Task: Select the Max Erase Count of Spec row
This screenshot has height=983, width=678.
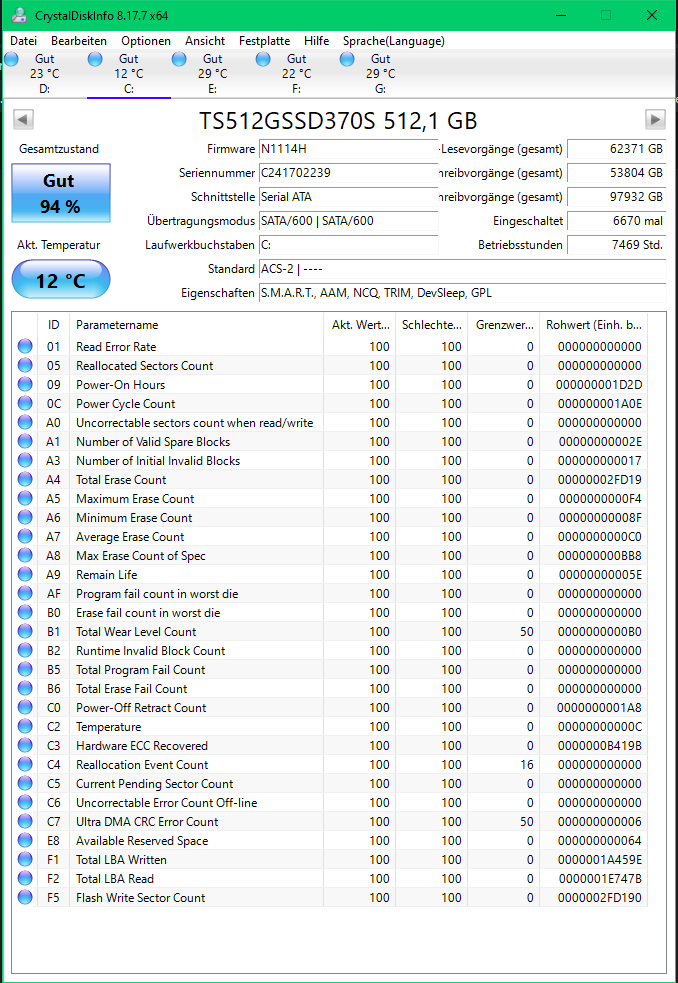Action: tap(330, 555)
